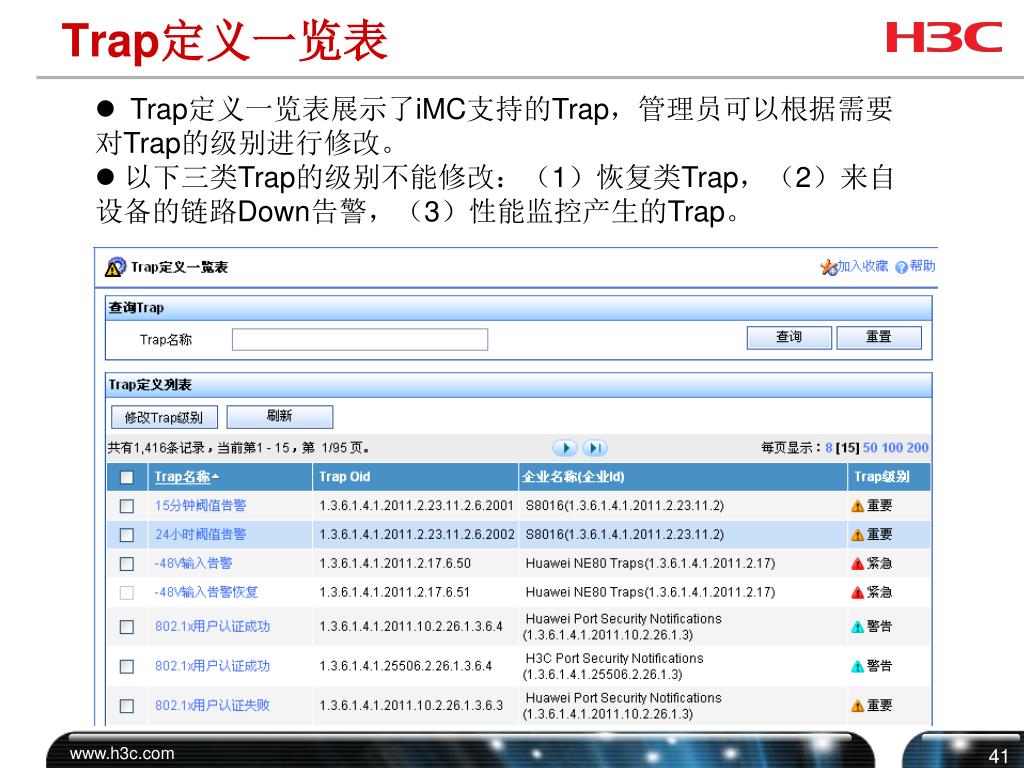This screenshot has height=768, width=1024.
Task: Open the 24小时阈值告警 trap link
Action: [x=200, y=534]
